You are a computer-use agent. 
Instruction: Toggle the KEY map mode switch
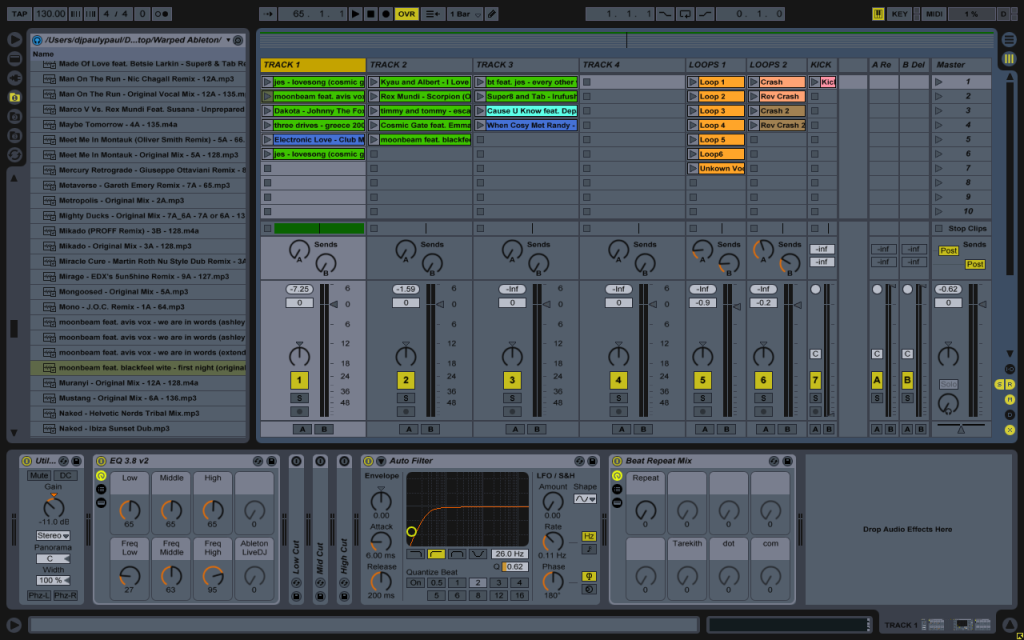point(899,14)
